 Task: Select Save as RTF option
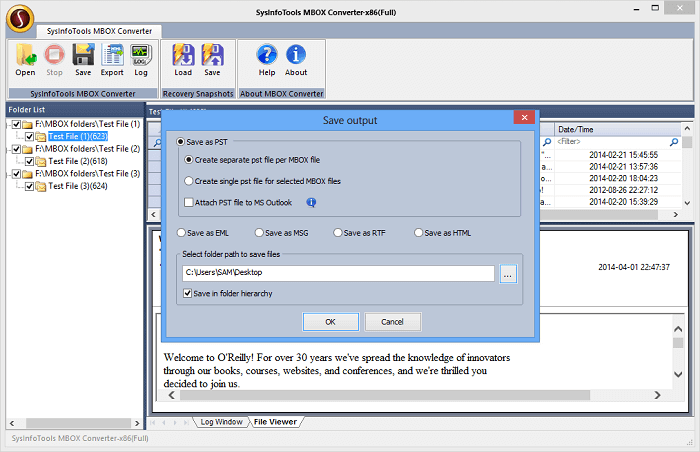pos(338,233)
